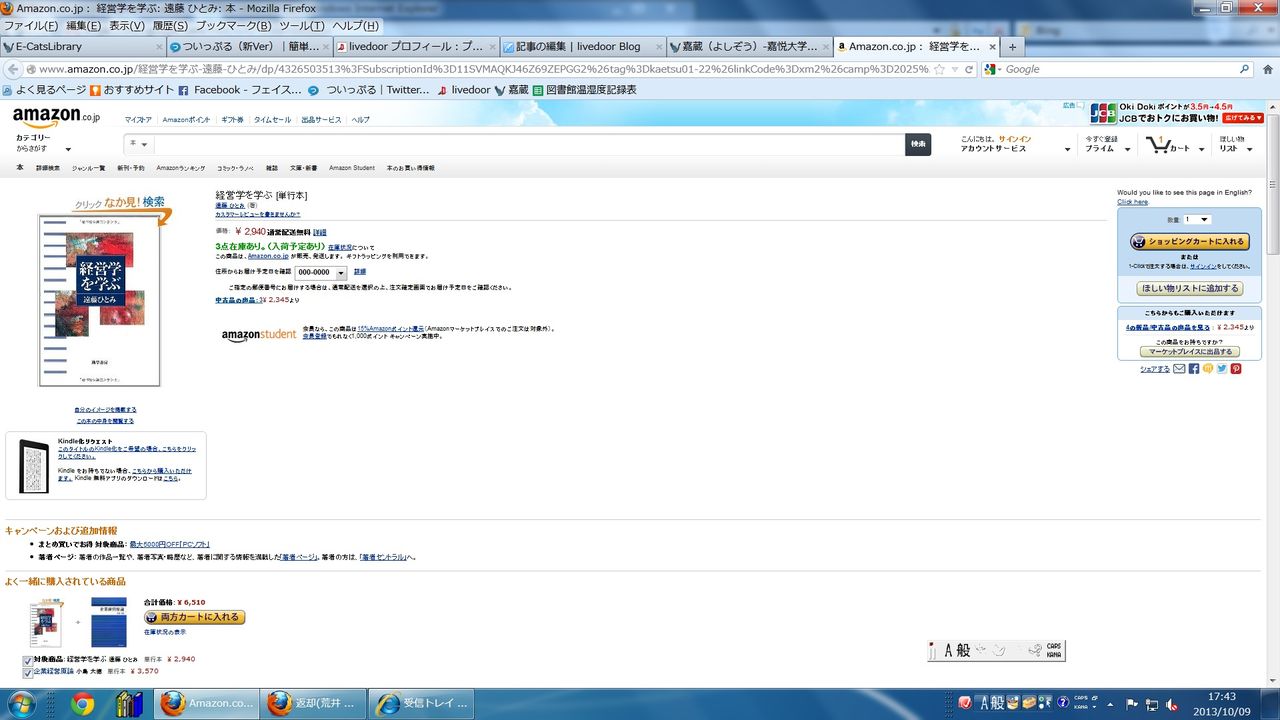Click the IME help question mark icon

pos(1063,702)
